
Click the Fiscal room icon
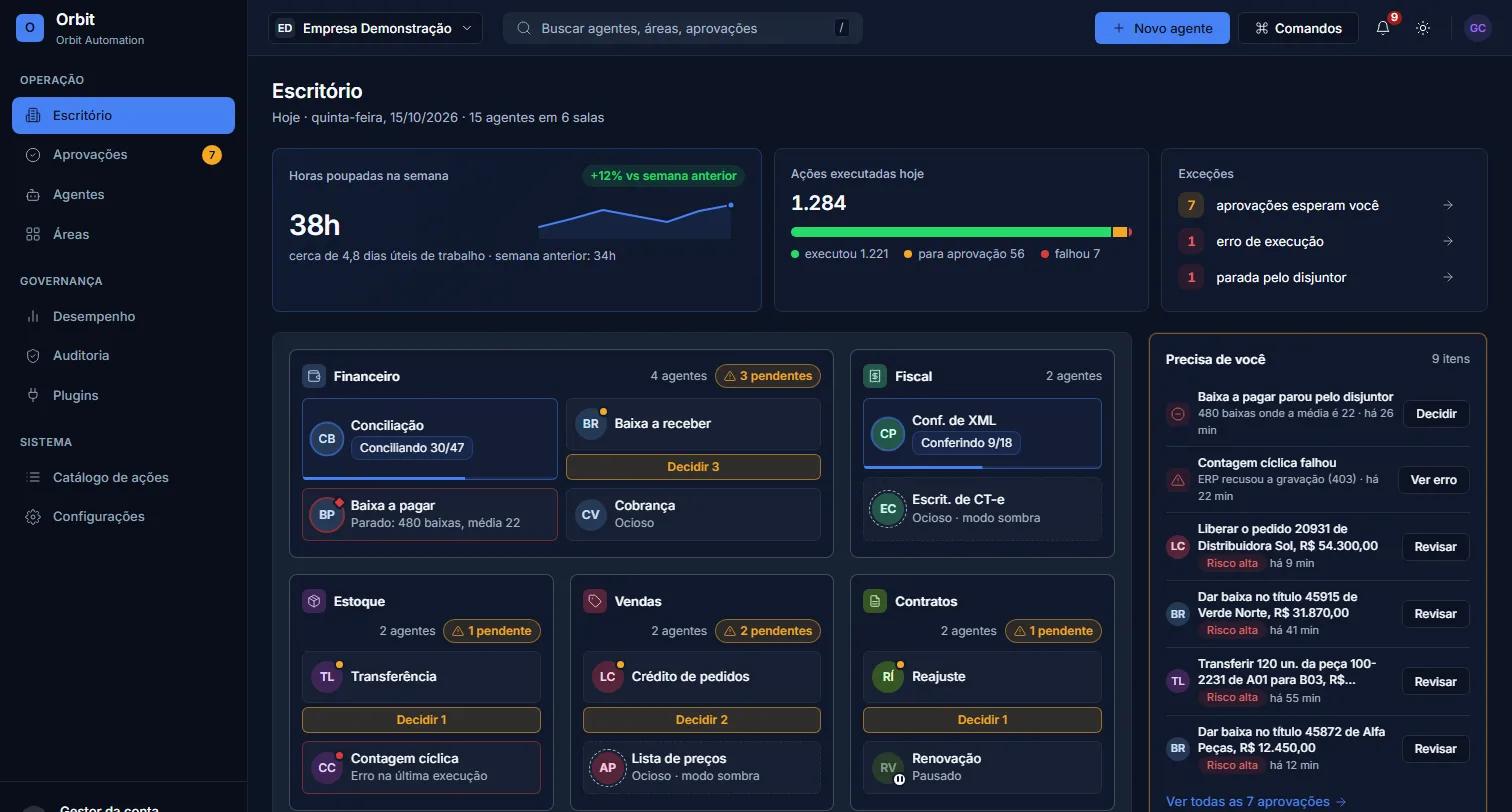[875, 376]
